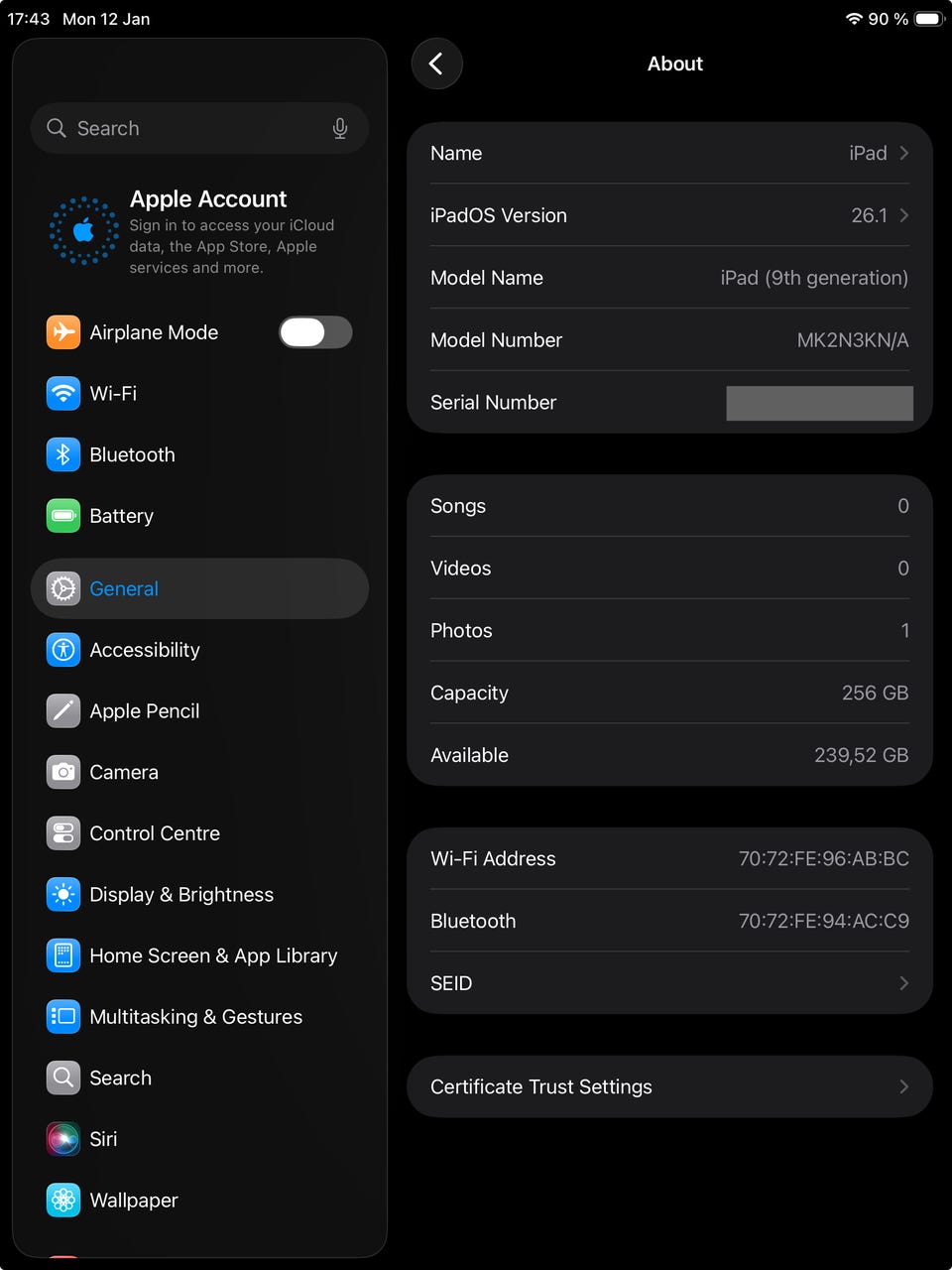Tap the microphone dictation icon in search field
952x1270 pixels.
[340, 128]
